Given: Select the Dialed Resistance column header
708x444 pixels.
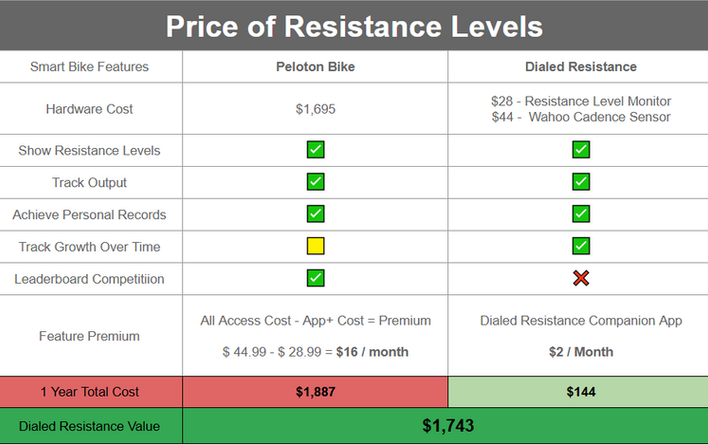Looking at the screenshot, I should point(581,67).
